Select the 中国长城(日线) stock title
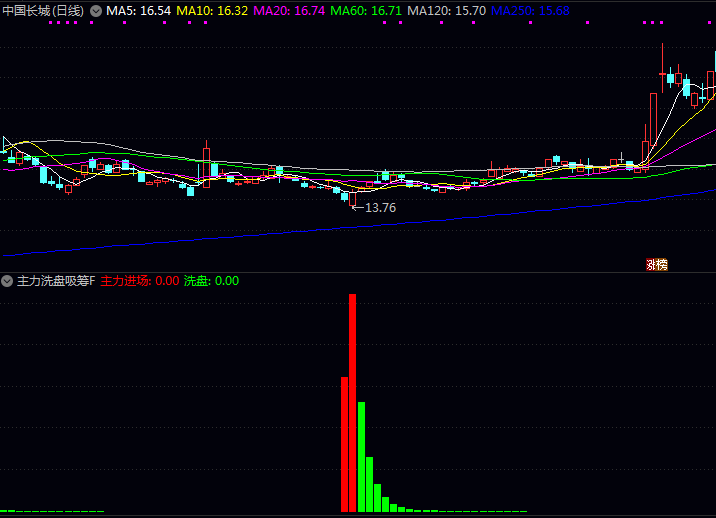This screenshot has height=518, width=716. click(43, 11)
